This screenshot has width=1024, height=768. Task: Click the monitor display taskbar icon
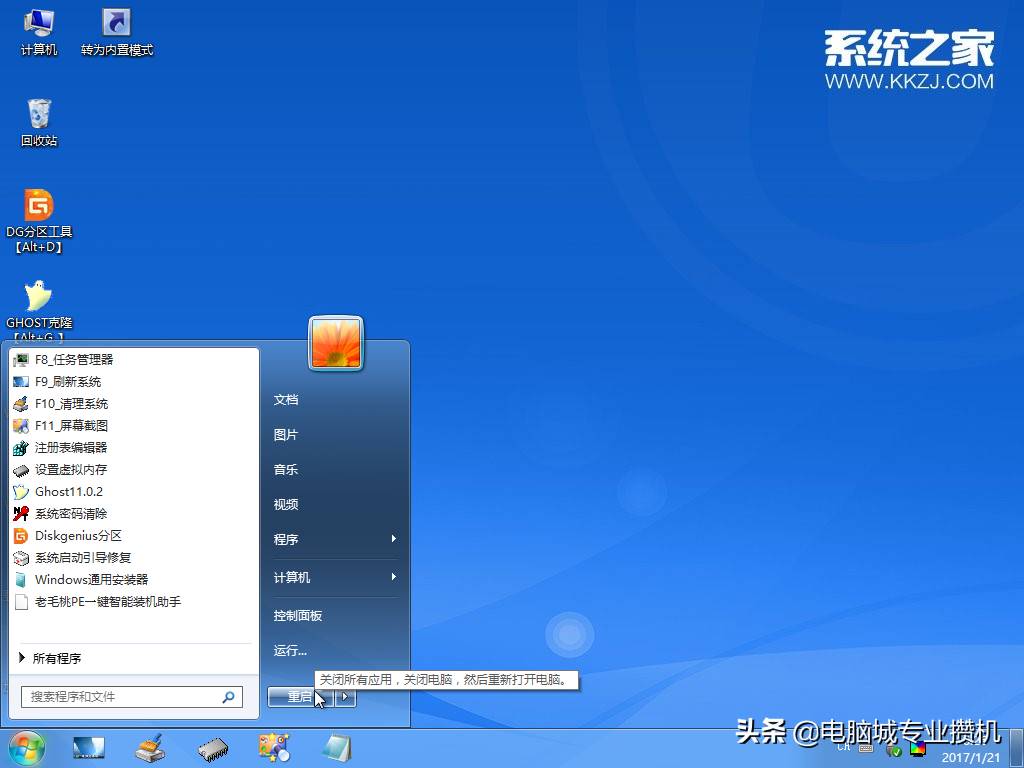coord(88,747)
